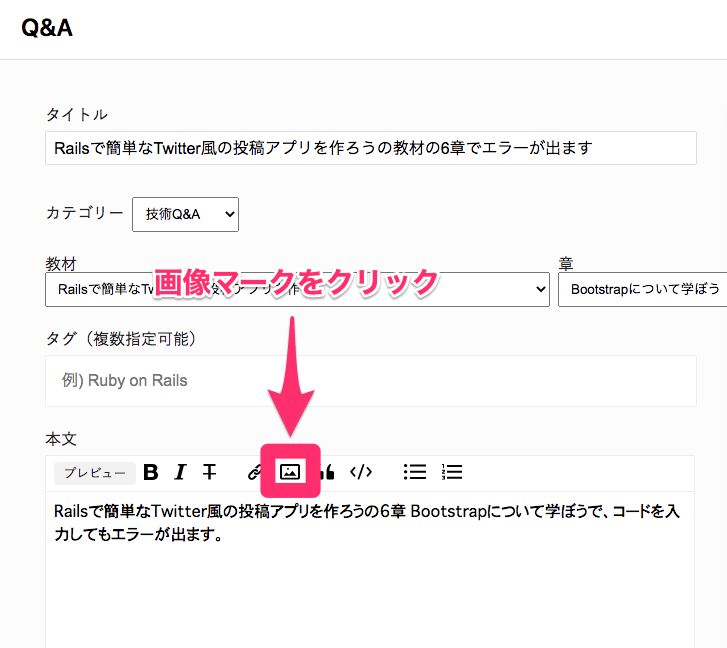Click the partially hidden quote icon
Screen dimensions: 727x648
328,472
